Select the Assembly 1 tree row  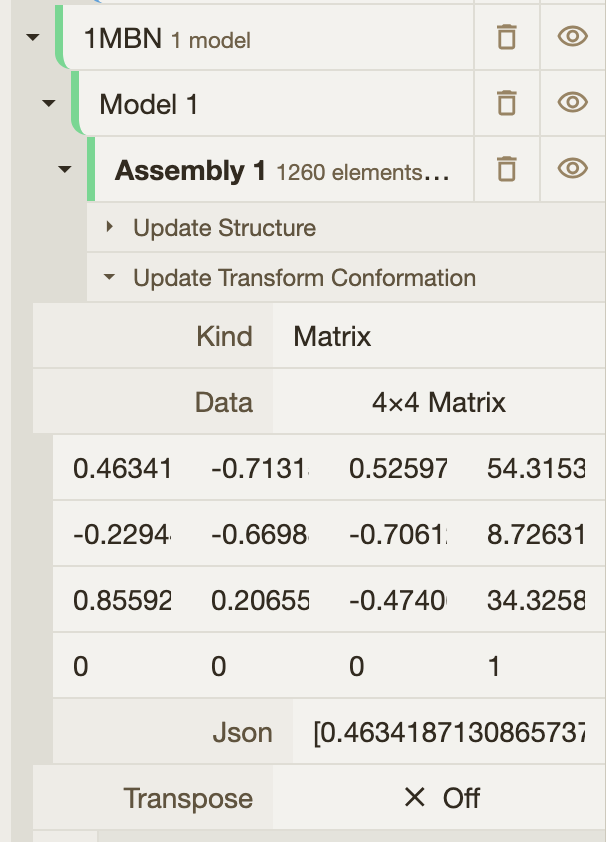coord(280,170)
